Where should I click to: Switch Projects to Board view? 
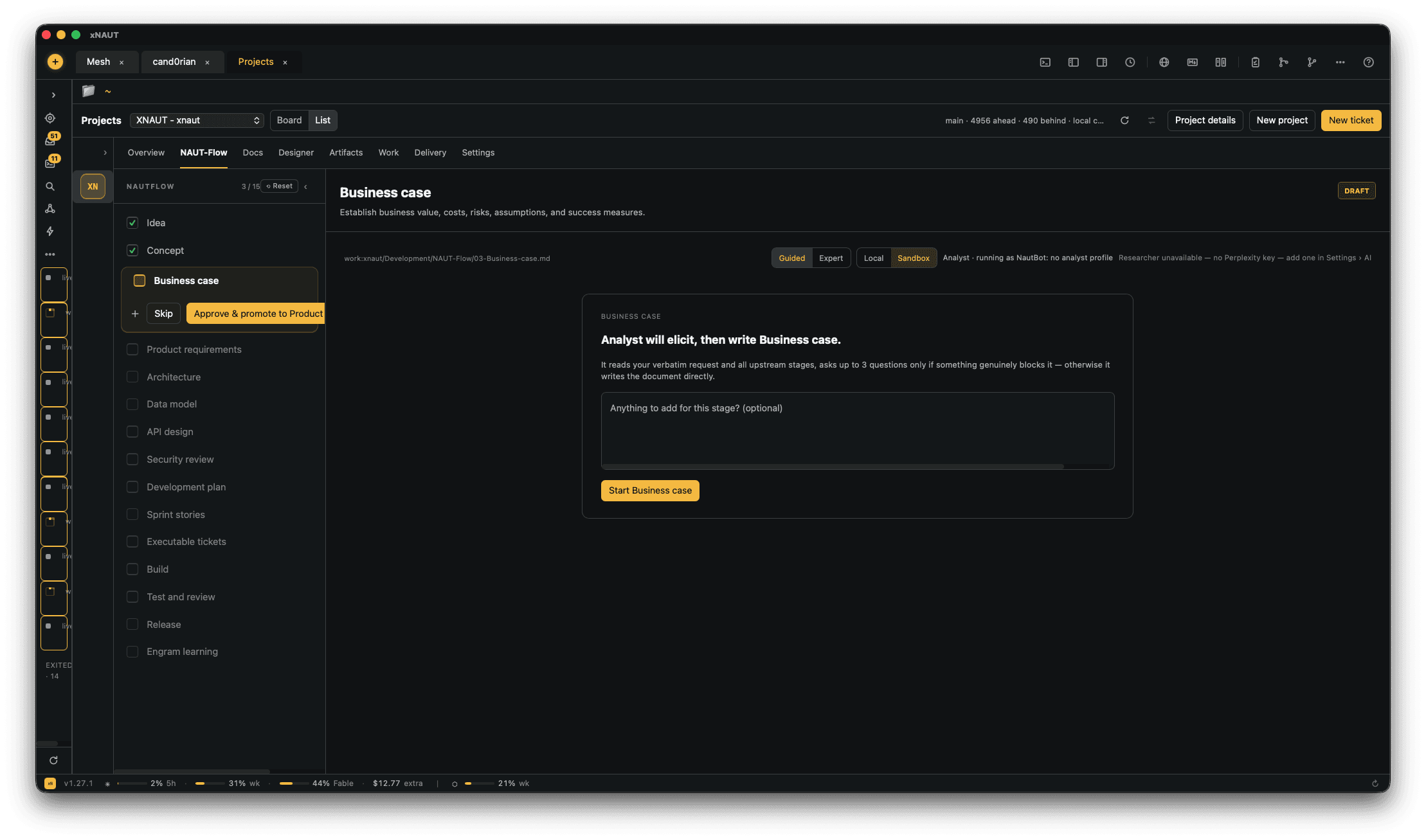289,120
